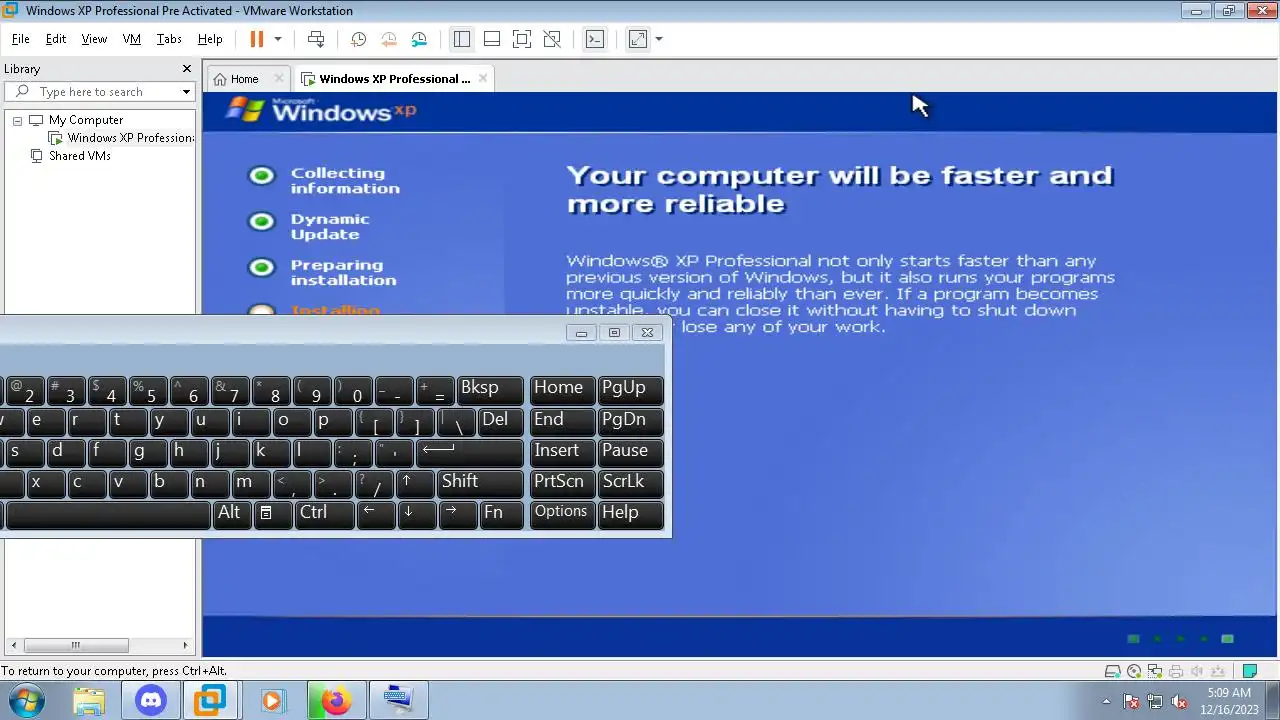Open the snapshot manager toolbar icon
Viewport: 1280px width, 720px height.
click(419, 39)
